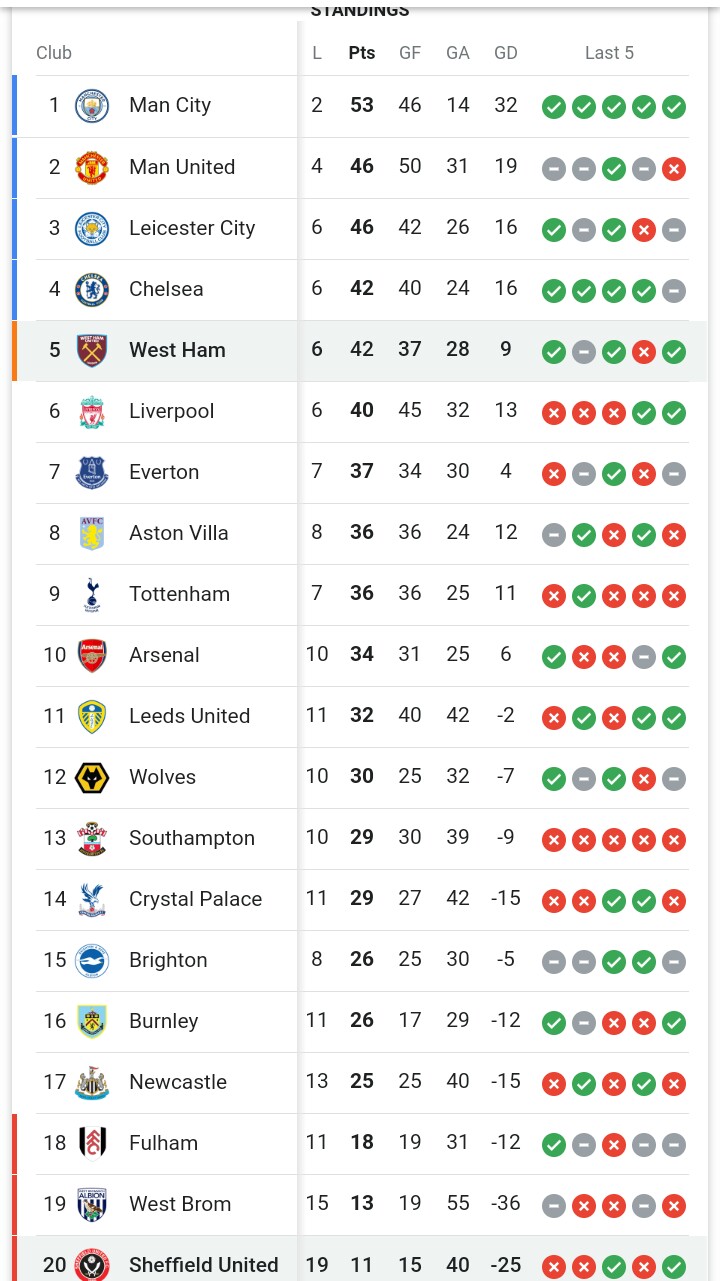
Task: Click the Pts column header
Action: [x=362, y=53]
